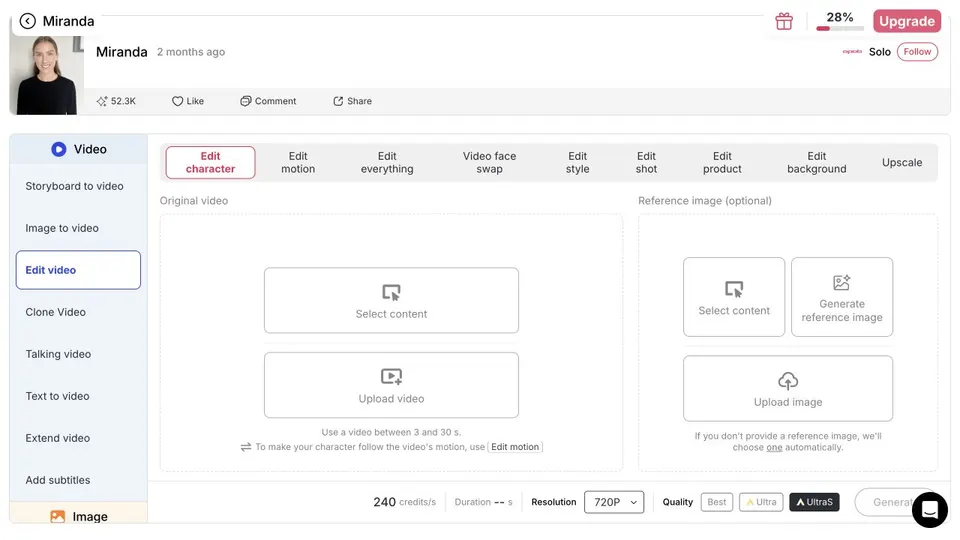Click the Edit motion link in hint

pos(515,447)
